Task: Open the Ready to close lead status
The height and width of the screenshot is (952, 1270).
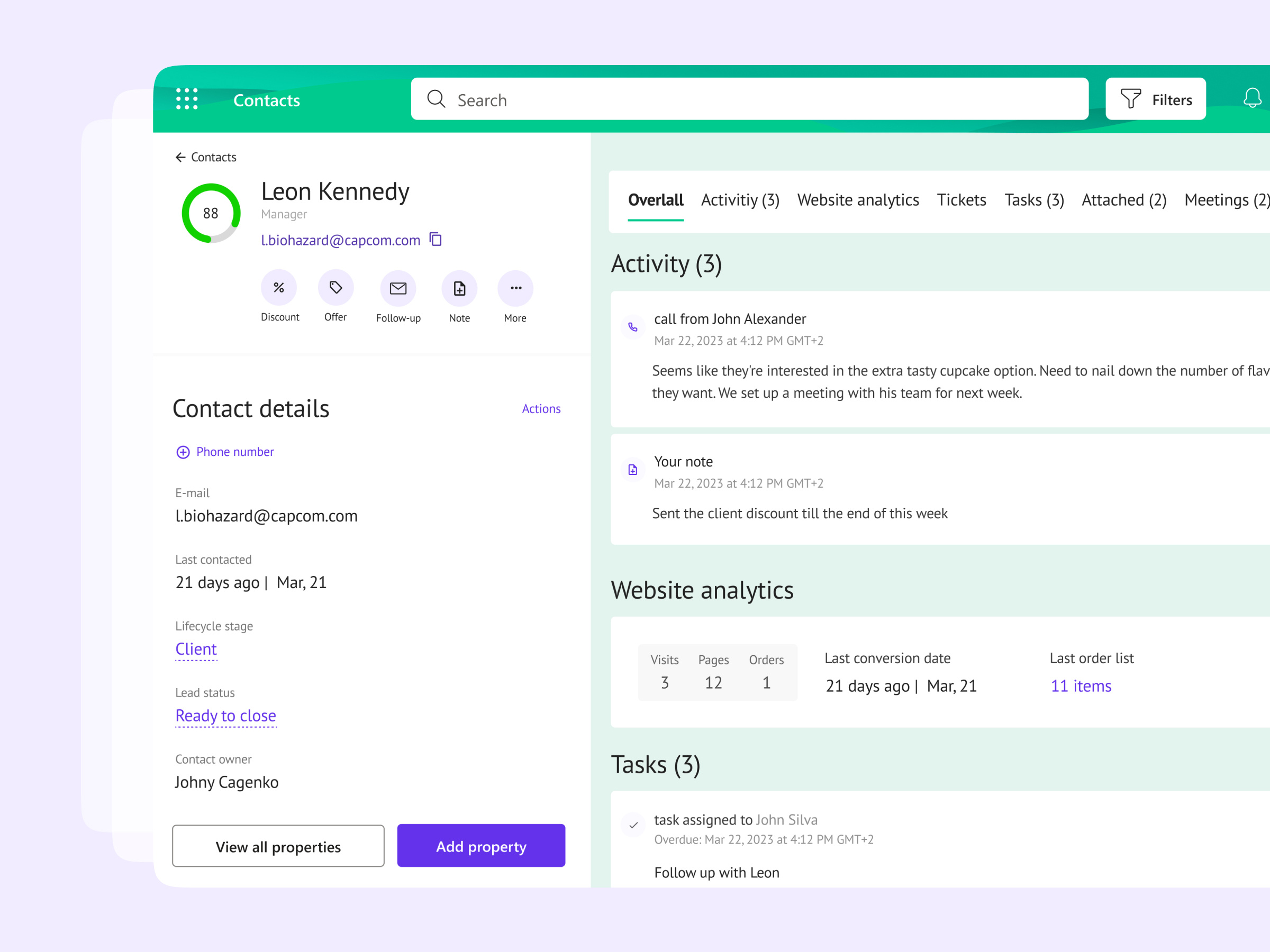Action: click(x=225, y=716)
